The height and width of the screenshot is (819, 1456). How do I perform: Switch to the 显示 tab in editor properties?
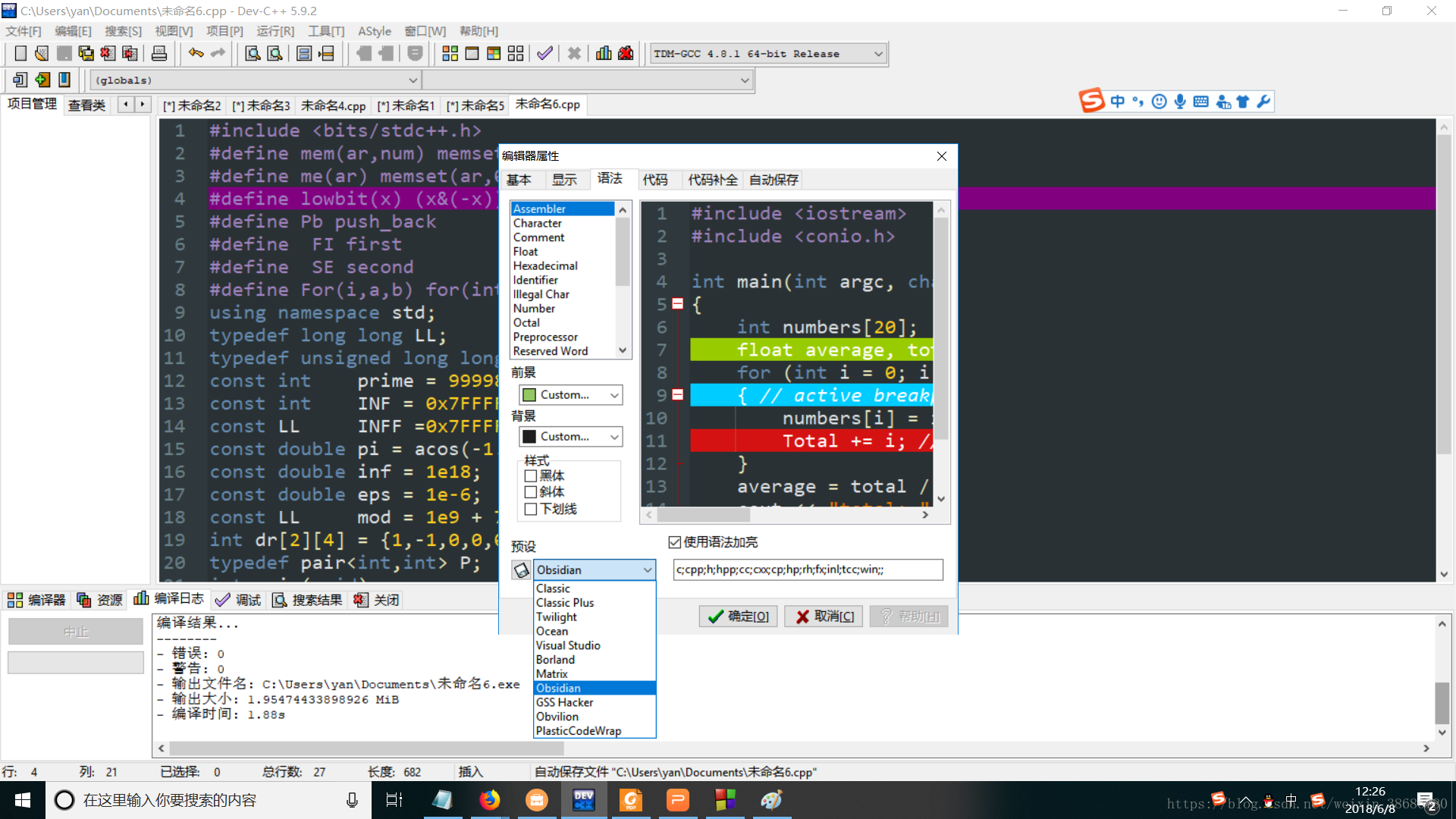click(565, 180)
